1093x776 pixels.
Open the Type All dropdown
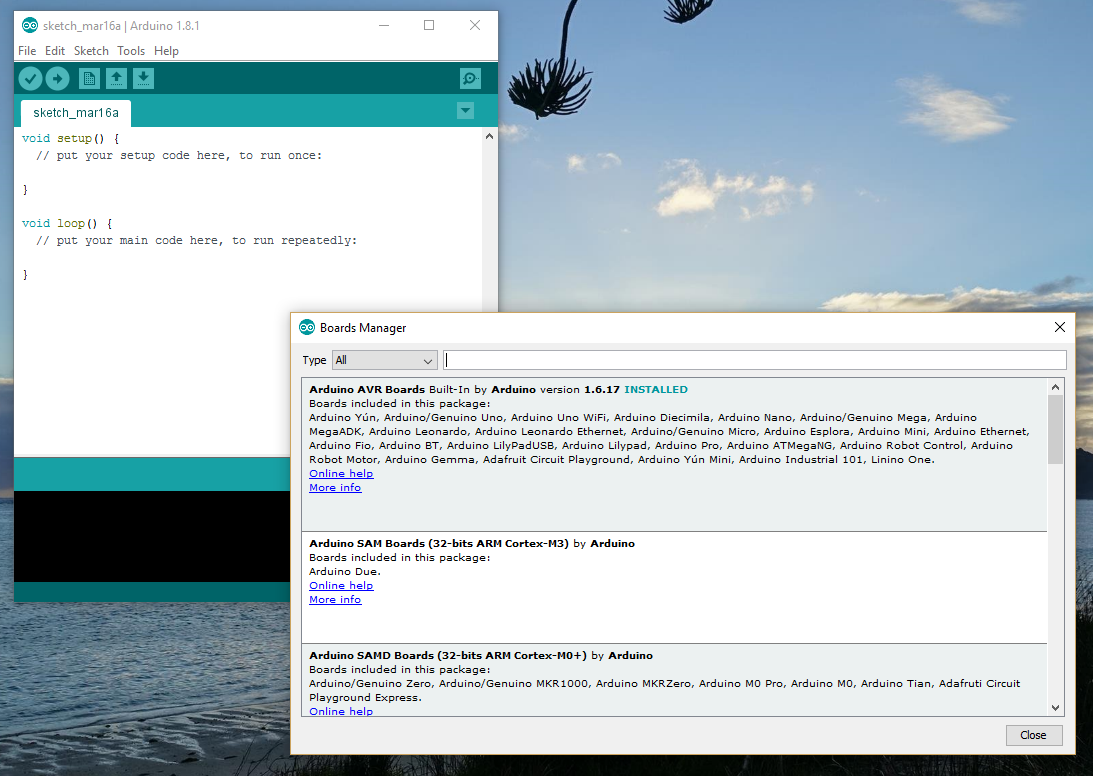point(385,360)
